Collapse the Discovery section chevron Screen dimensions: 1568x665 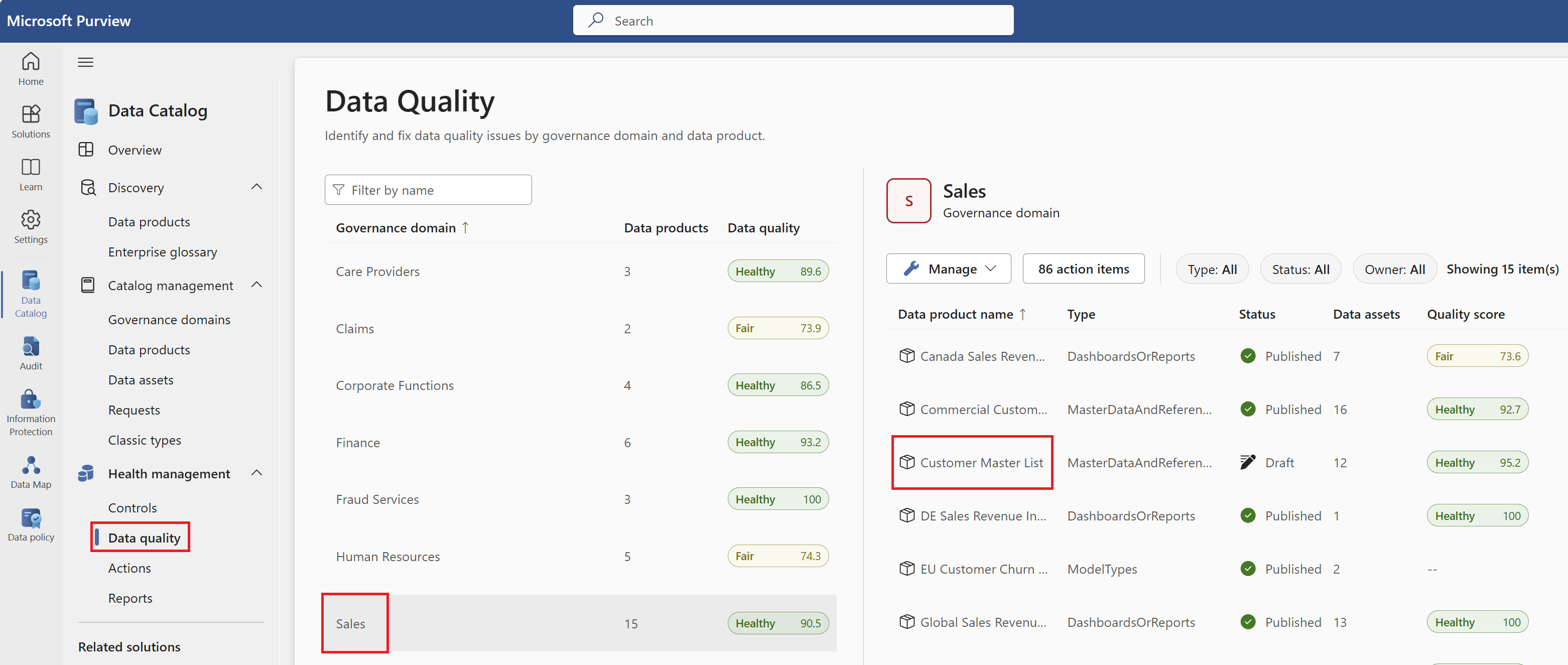tap(256, 187)
